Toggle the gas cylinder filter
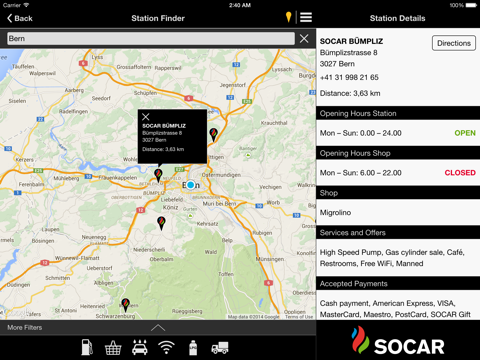This screenshot has height=360, width=480. [193, 348]
